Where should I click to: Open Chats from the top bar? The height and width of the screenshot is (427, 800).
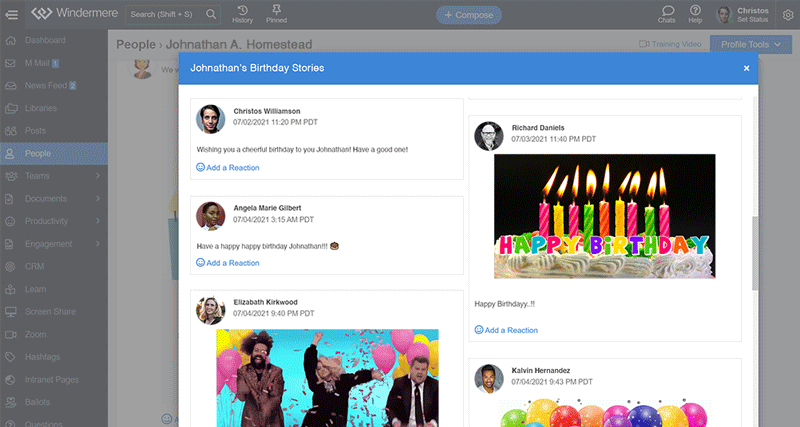[666, 14]
